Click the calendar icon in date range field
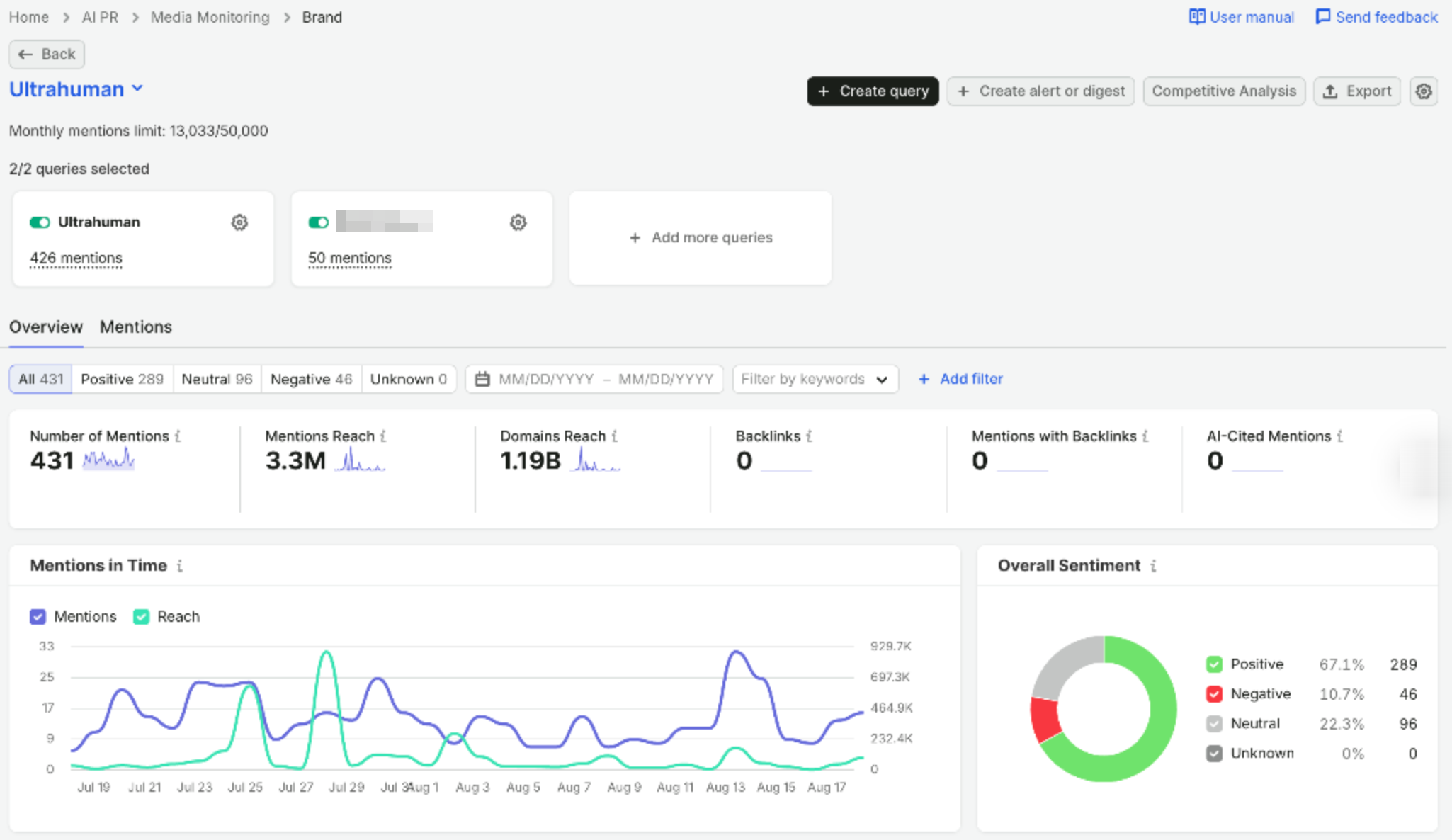The image size is (1452, 840). click(482, 379)
